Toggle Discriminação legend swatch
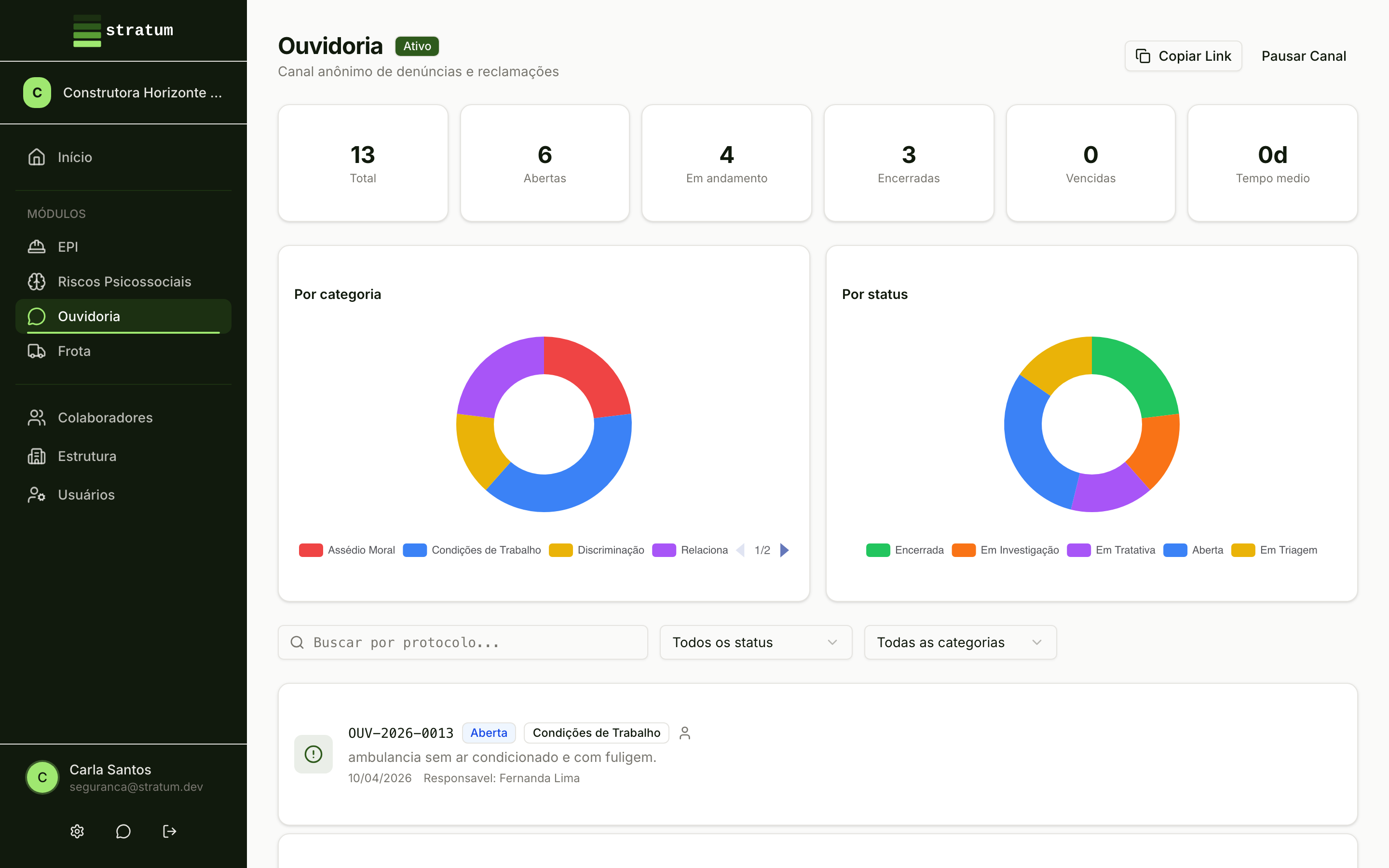This screenshot has height=868, width=1389. coord(561,550)
